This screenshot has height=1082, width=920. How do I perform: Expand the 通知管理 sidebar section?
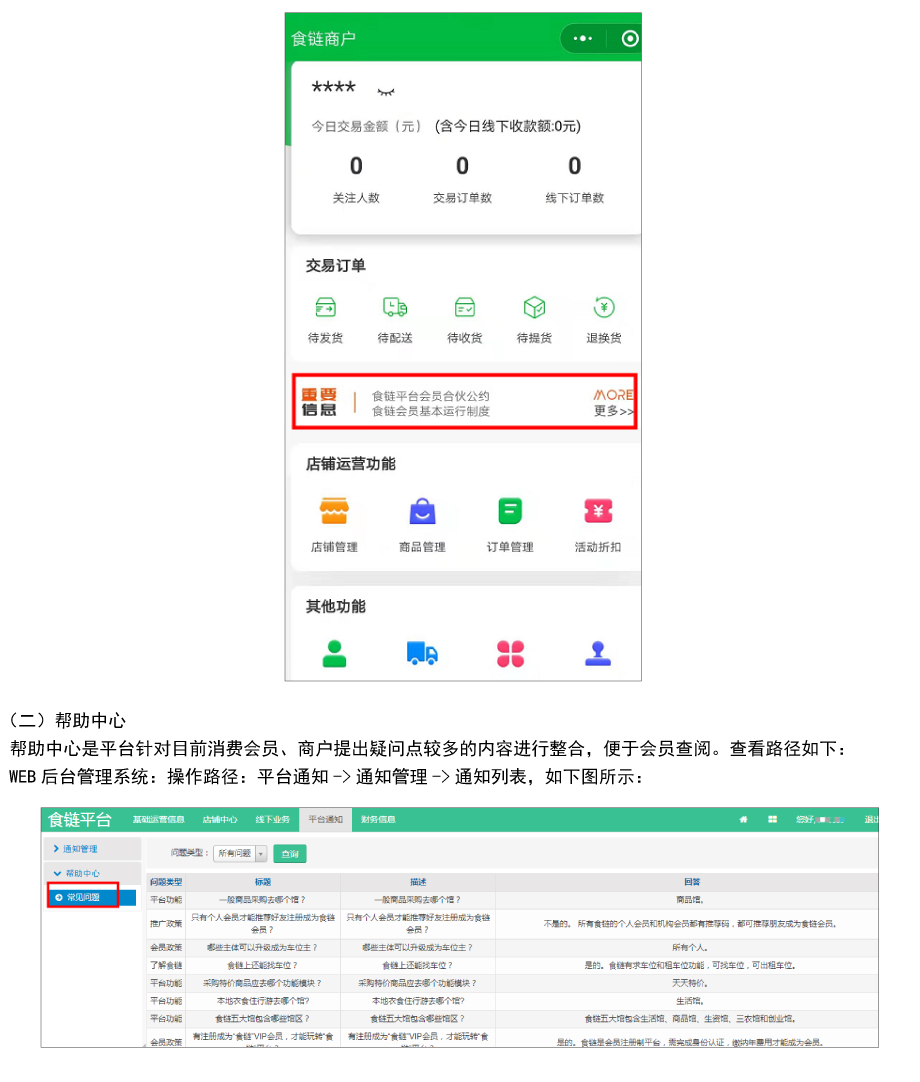80,849
